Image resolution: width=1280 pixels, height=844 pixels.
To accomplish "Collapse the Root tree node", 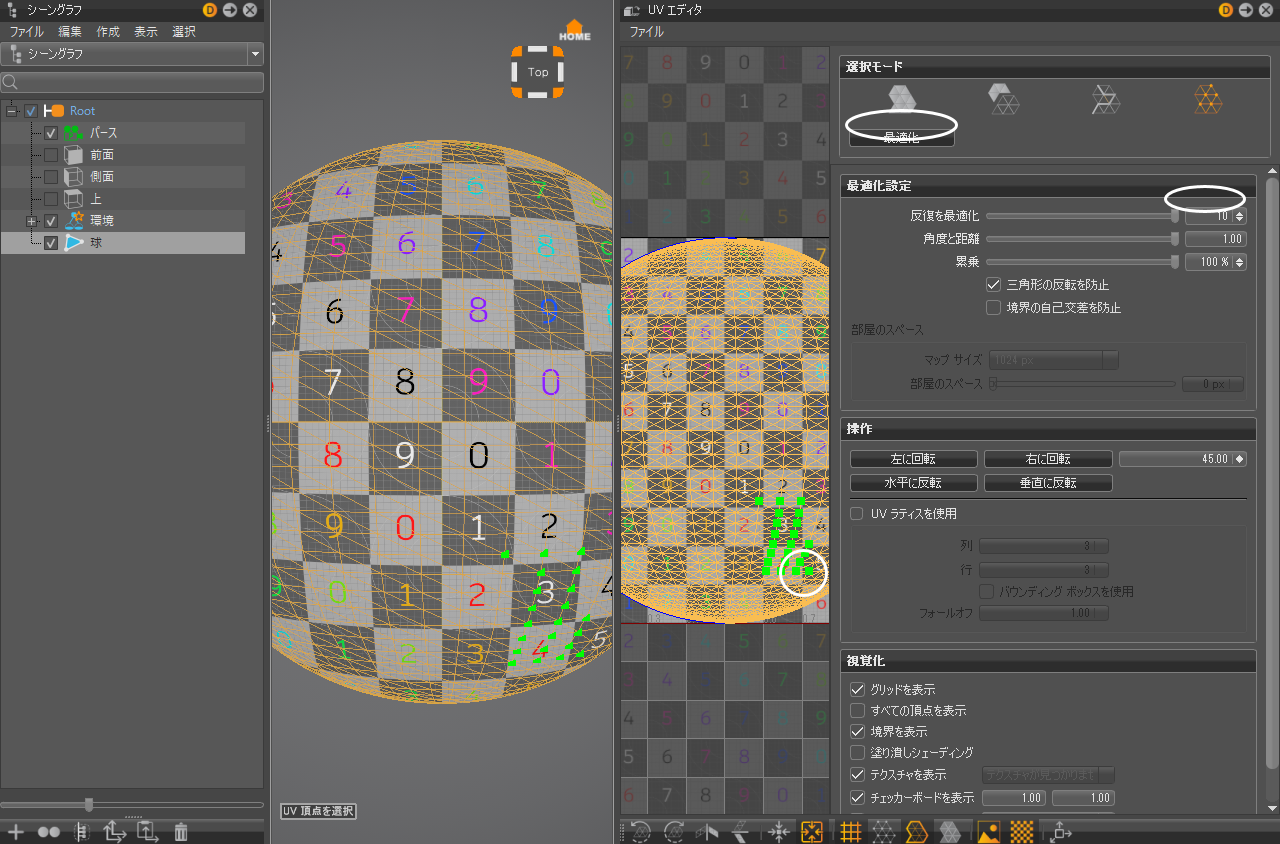I will [x=12, y=110].
